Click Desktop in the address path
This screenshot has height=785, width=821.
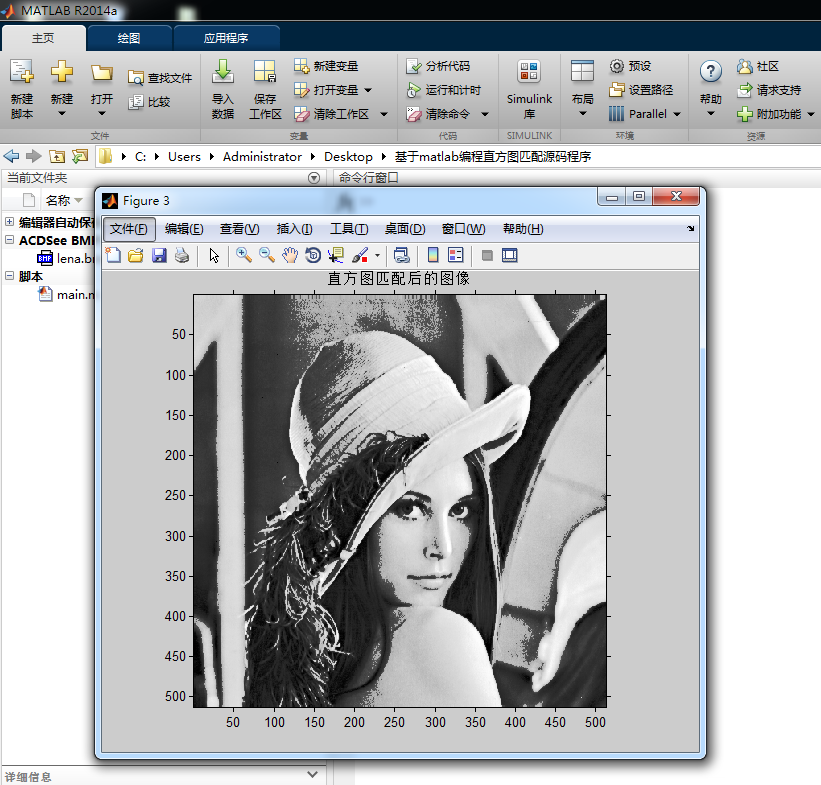(x=348, y=157)
